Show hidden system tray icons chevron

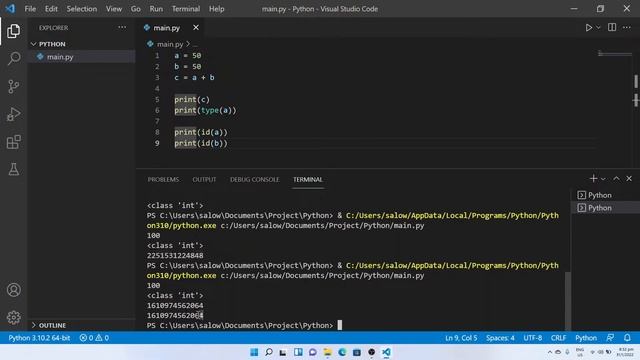pyautogui.click(x=550, y=352)
